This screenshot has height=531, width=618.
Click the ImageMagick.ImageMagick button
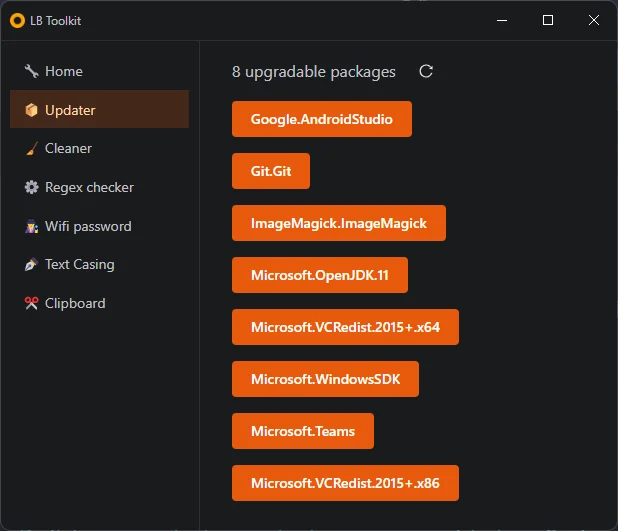coord(339,223)
